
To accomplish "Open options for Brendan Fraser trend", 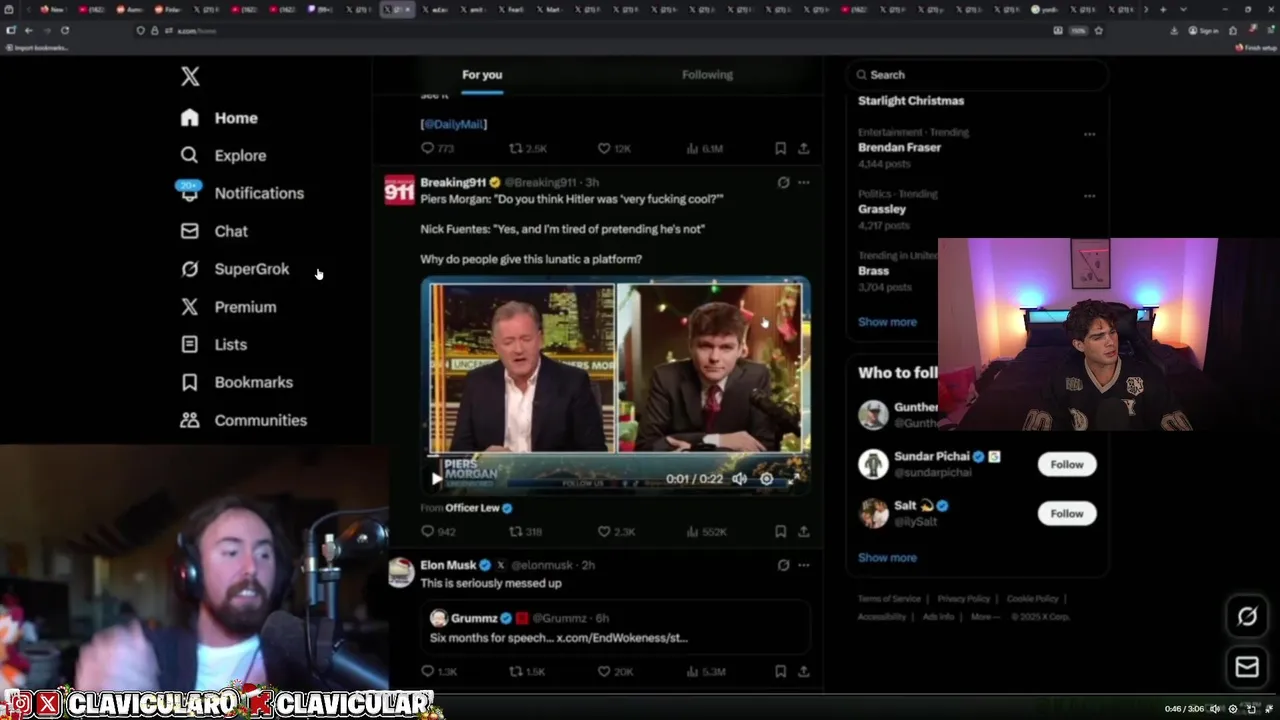I will [x=1089, y=134].
